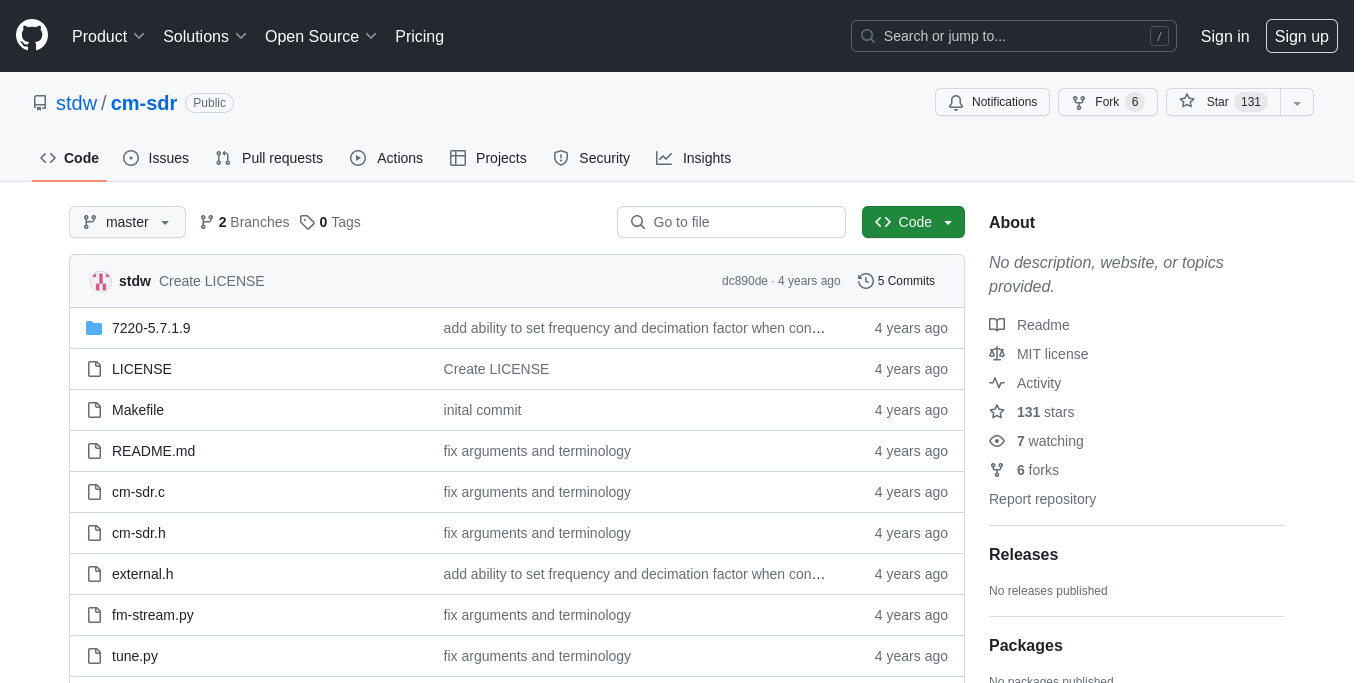Open the 7220-5.7.1.9 folder

[x=151, y=328]
